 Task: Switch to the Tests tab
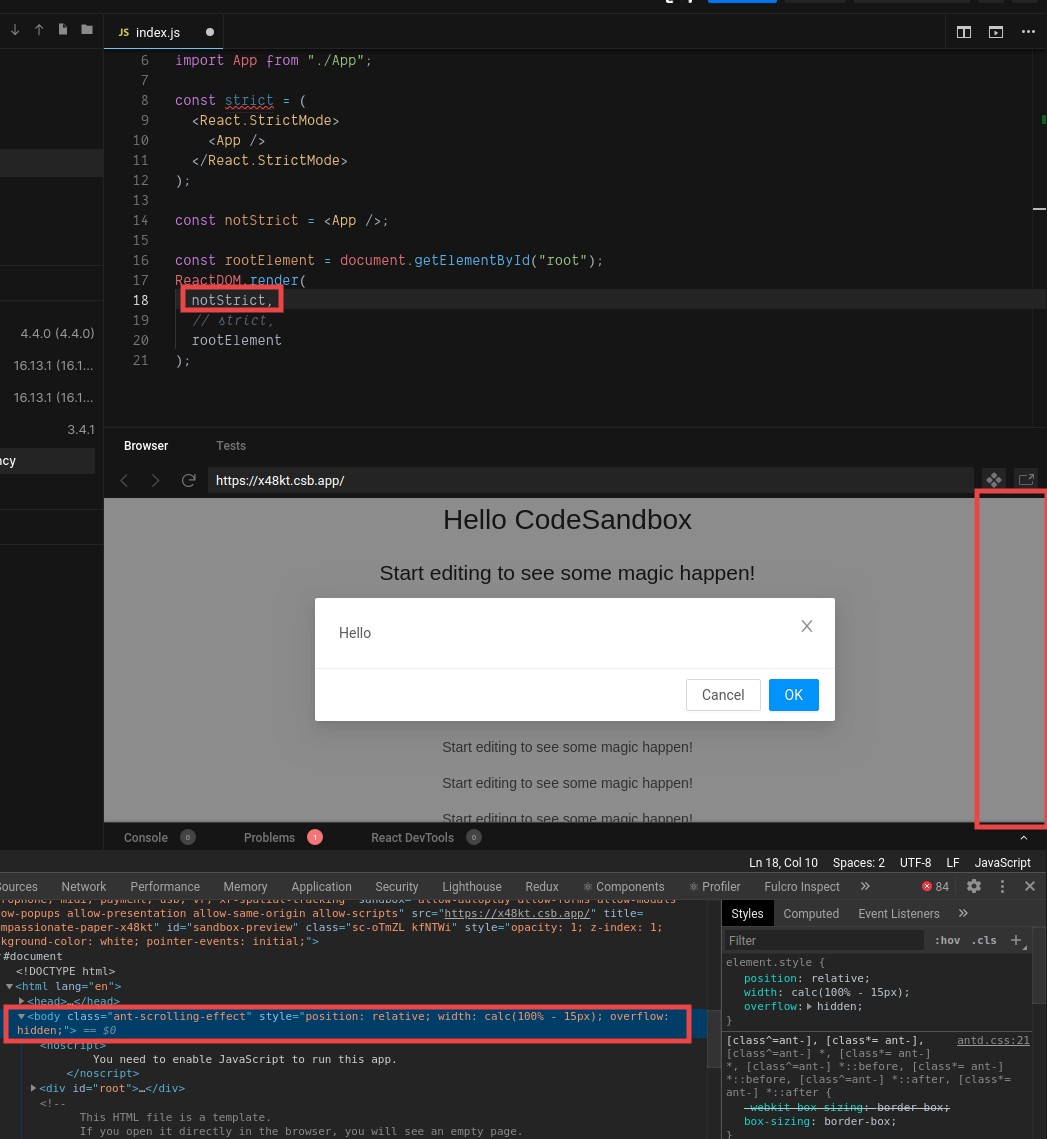231,446
